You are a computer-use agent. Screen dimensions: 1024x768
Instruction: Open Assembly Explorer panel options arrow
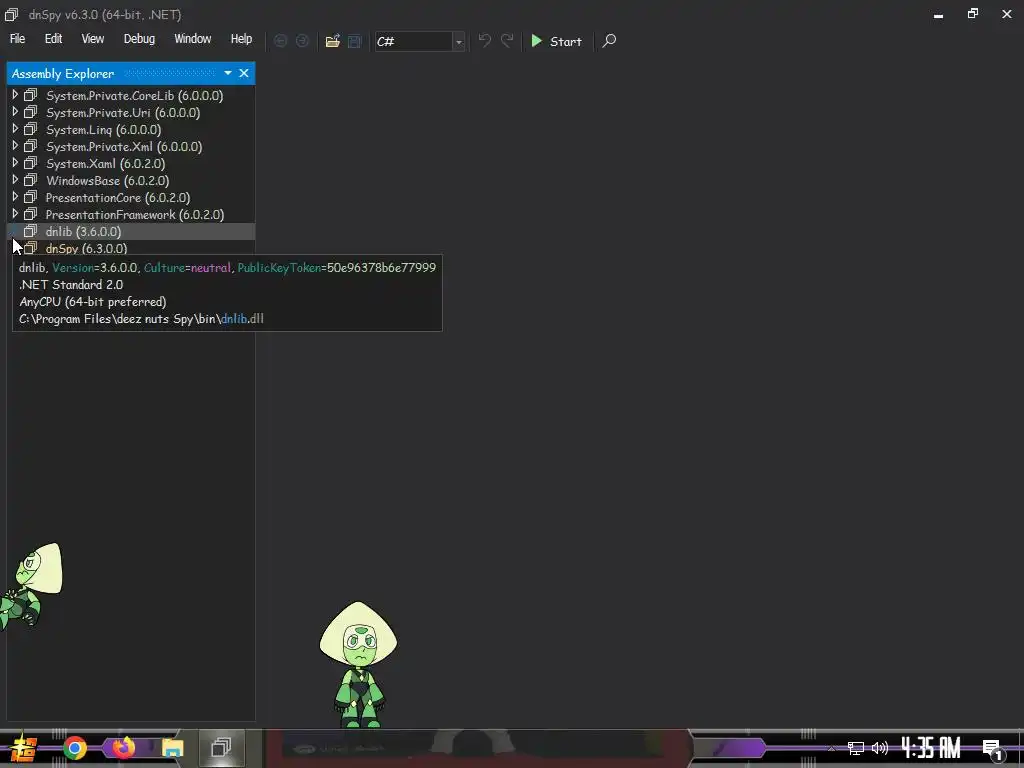pos(228,73)
